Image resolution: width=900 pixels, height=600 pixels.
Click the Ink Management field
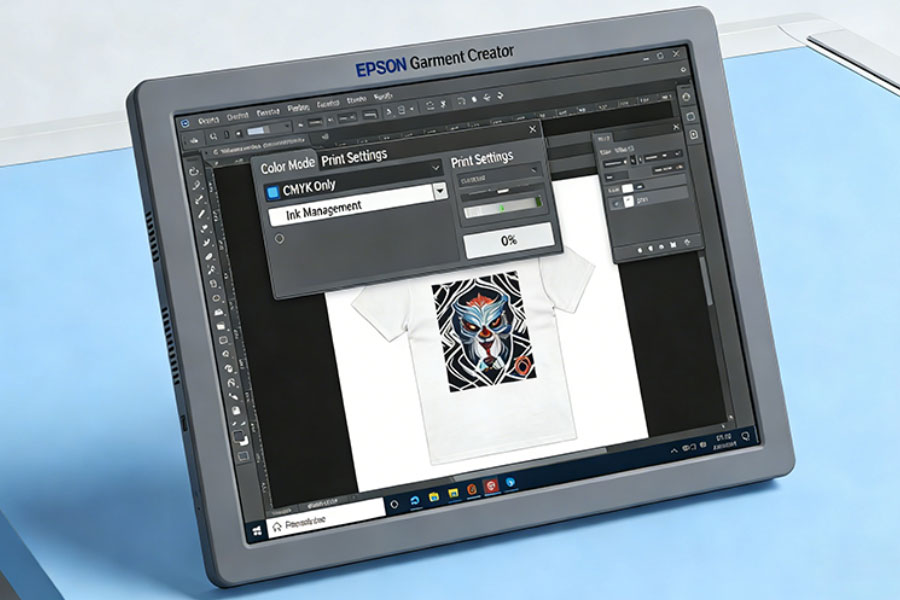[x=322, y=207]
